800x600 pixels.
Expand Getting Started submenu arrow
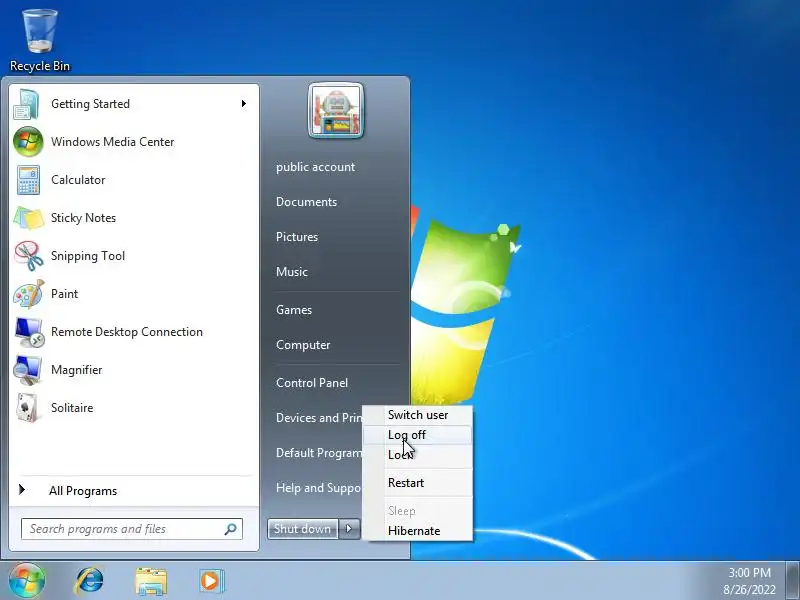click(244, 104)
